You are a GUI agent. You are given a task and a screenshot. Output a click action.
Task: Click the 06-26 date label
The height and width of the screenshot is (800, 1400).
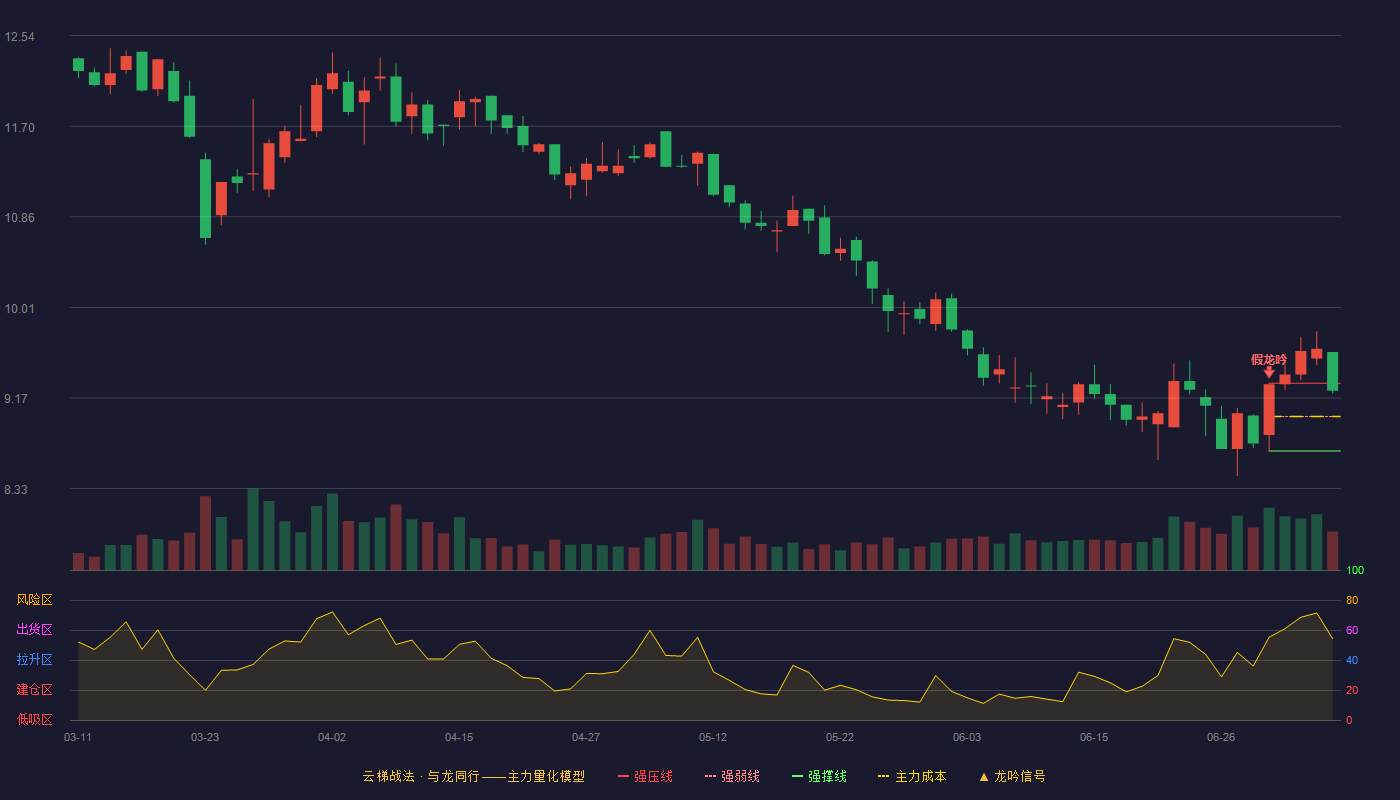(1221, 737)
